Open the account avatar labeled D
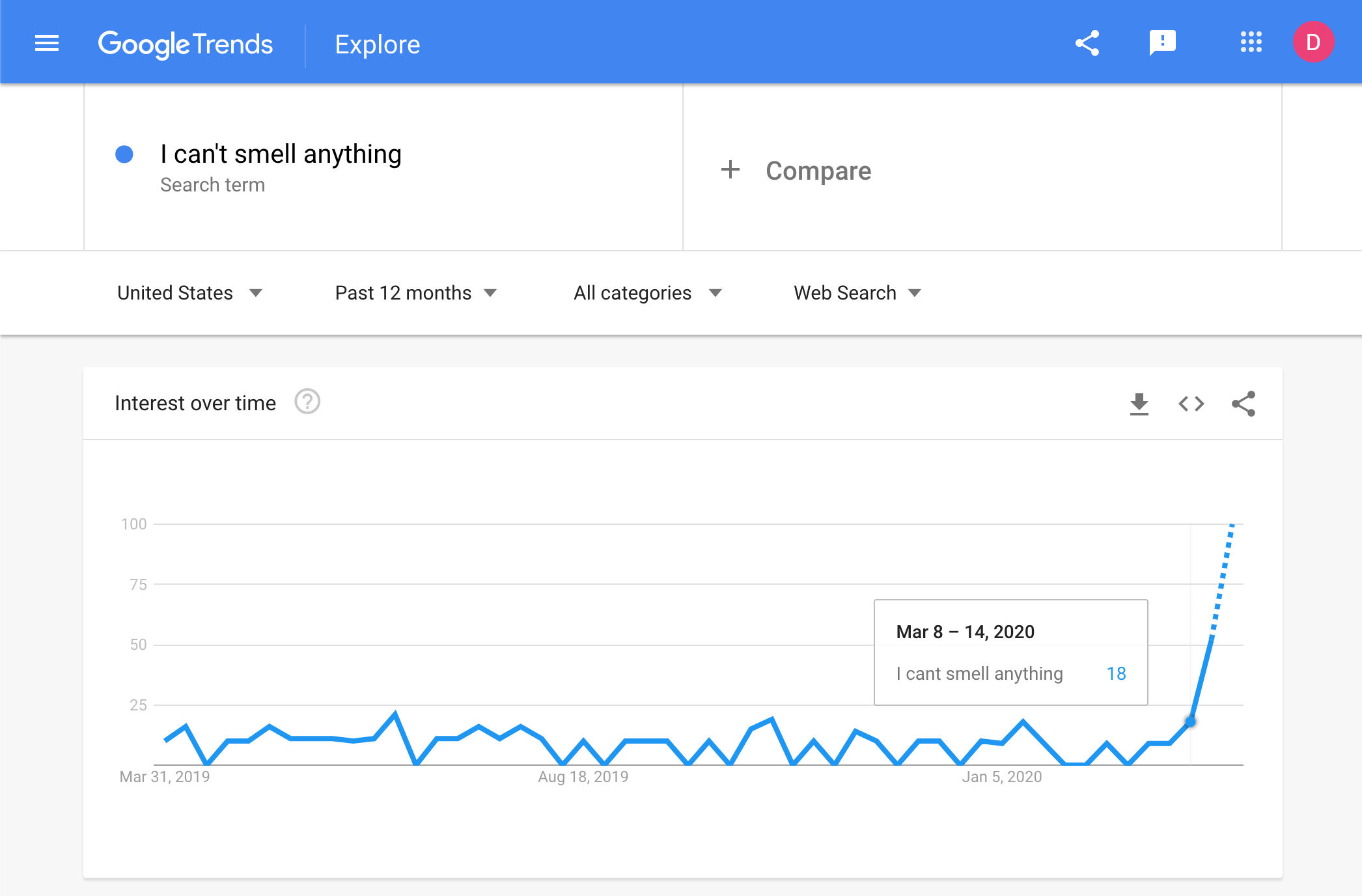The image size is (1362, 896). point(1313,42)
